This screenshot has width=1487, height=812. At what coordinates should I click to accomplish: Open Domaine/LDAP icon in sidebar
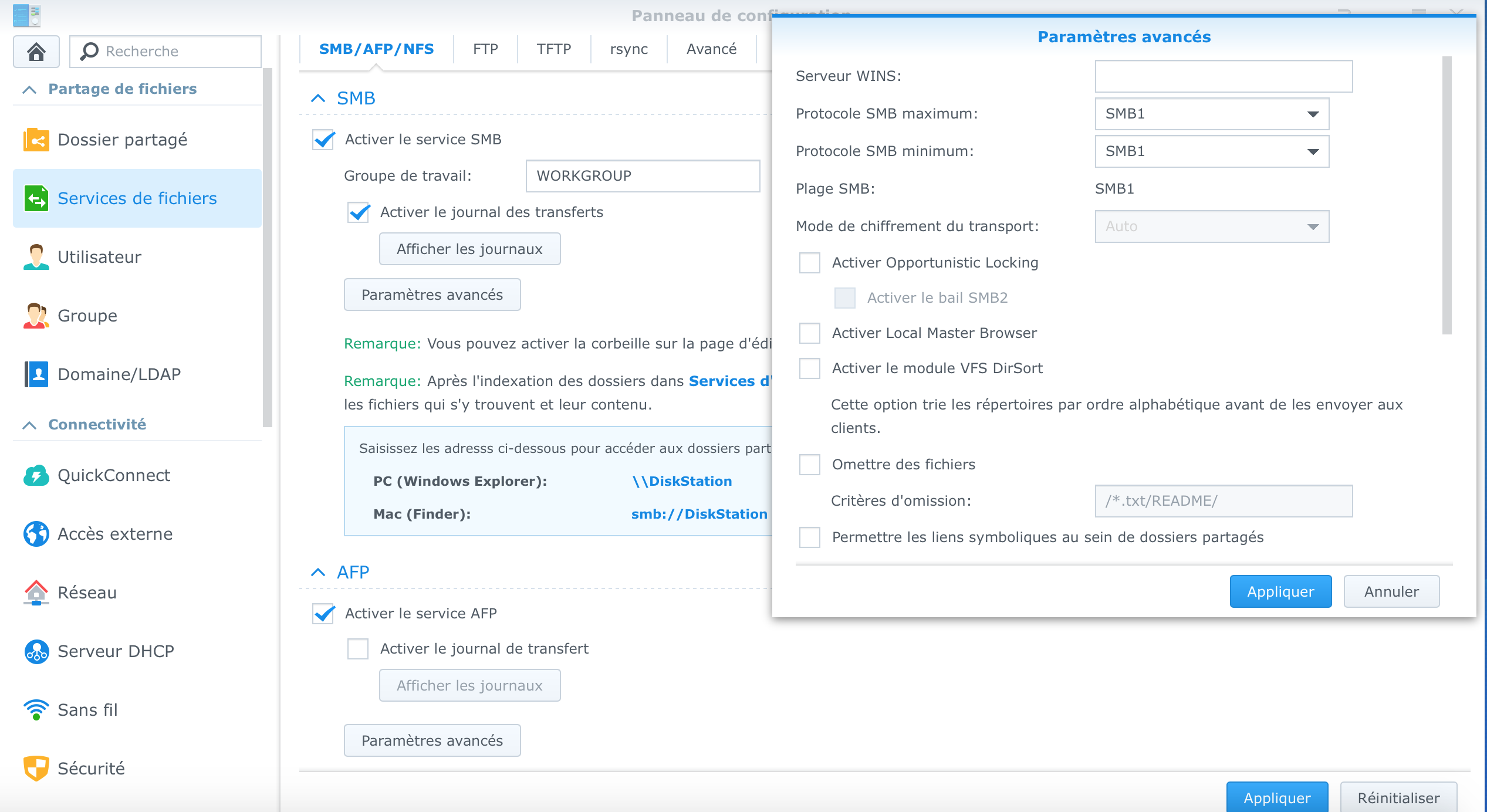[x=36, y=374]
